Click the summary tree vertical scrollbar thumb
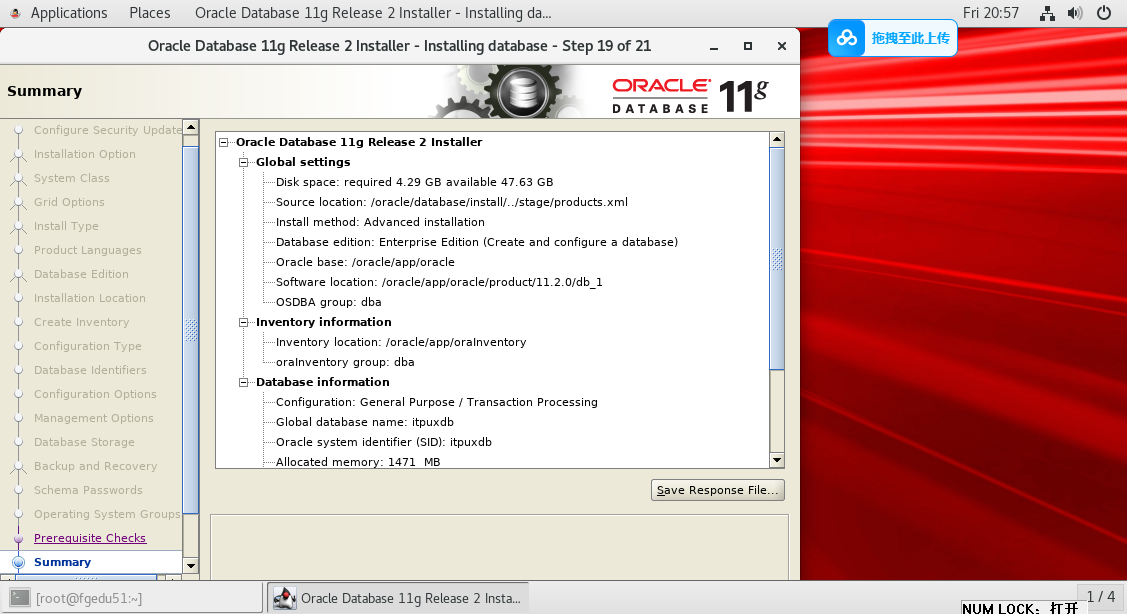1127x614 pixels. 777,259
